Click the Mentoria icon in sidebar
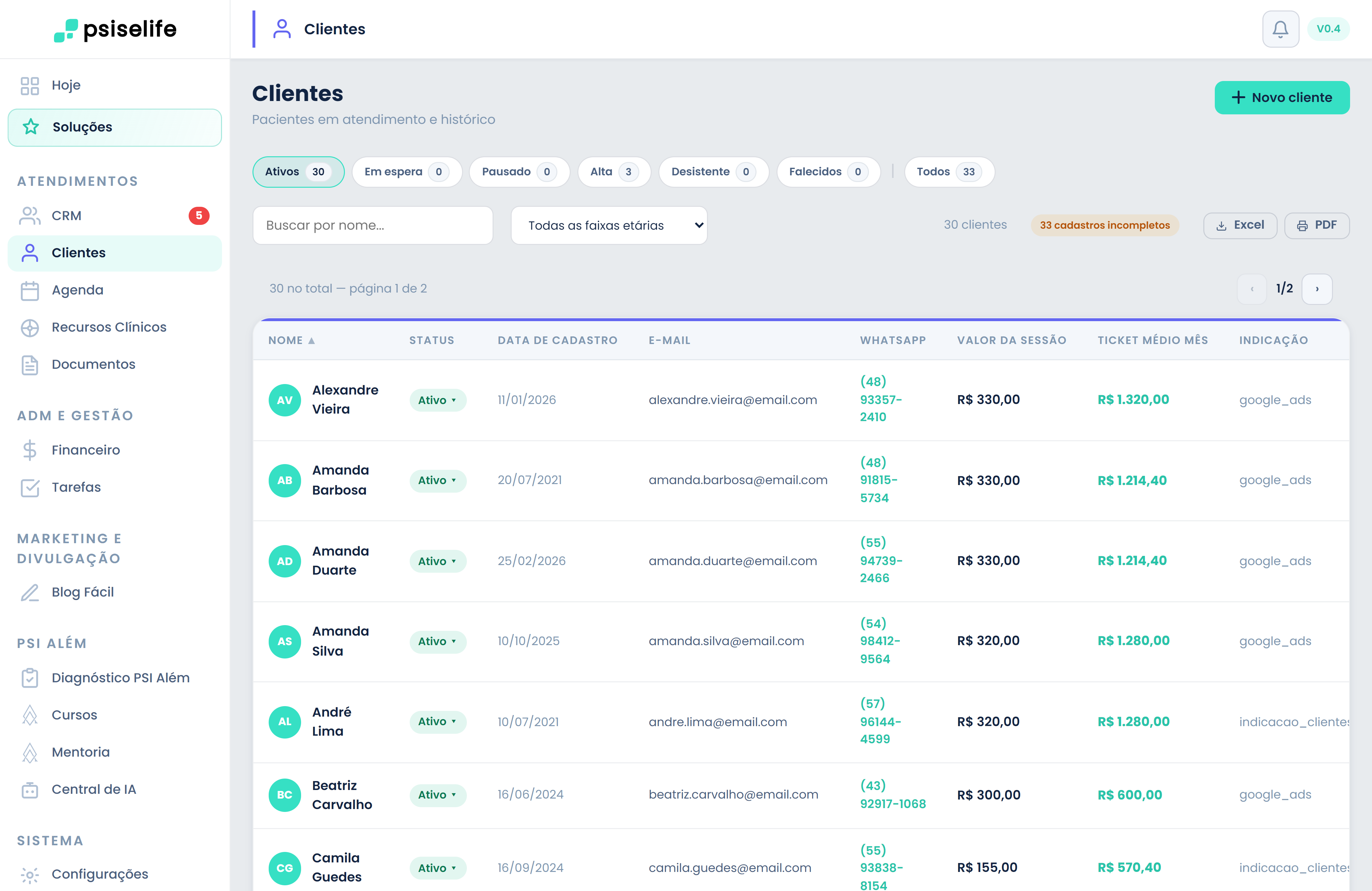Viewport: 1372px width, 891px height. tap(30, 753)
